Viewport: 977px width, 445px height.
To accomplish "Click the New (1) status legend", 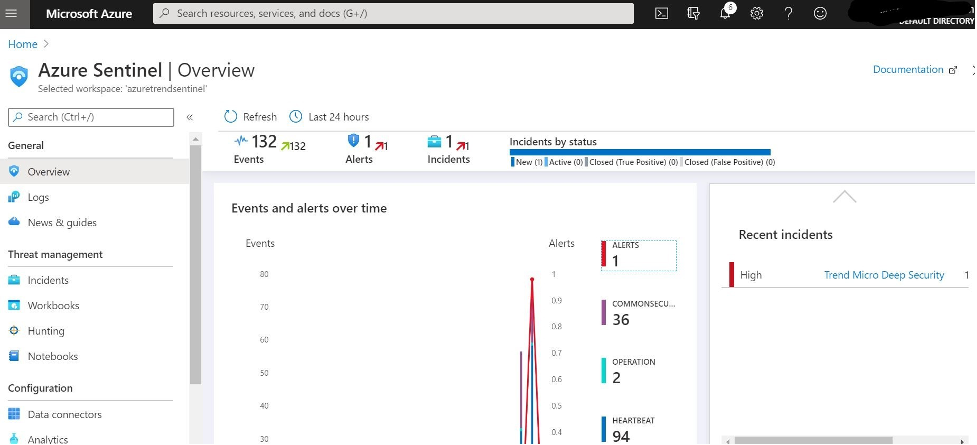I will [527, 162].
